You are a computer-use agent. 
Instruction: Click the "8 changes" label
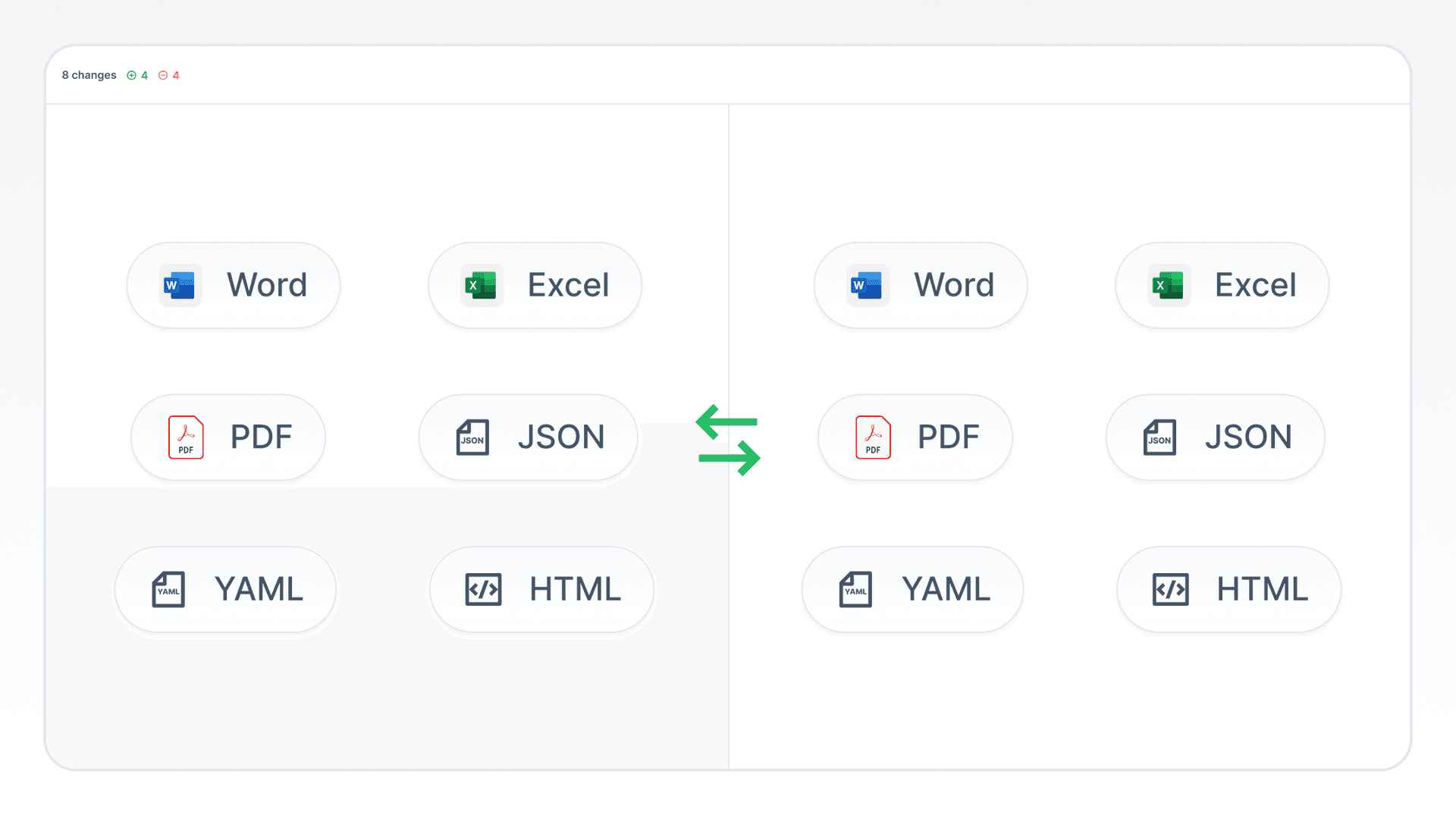pyautogui.click(x=89, y=75)
